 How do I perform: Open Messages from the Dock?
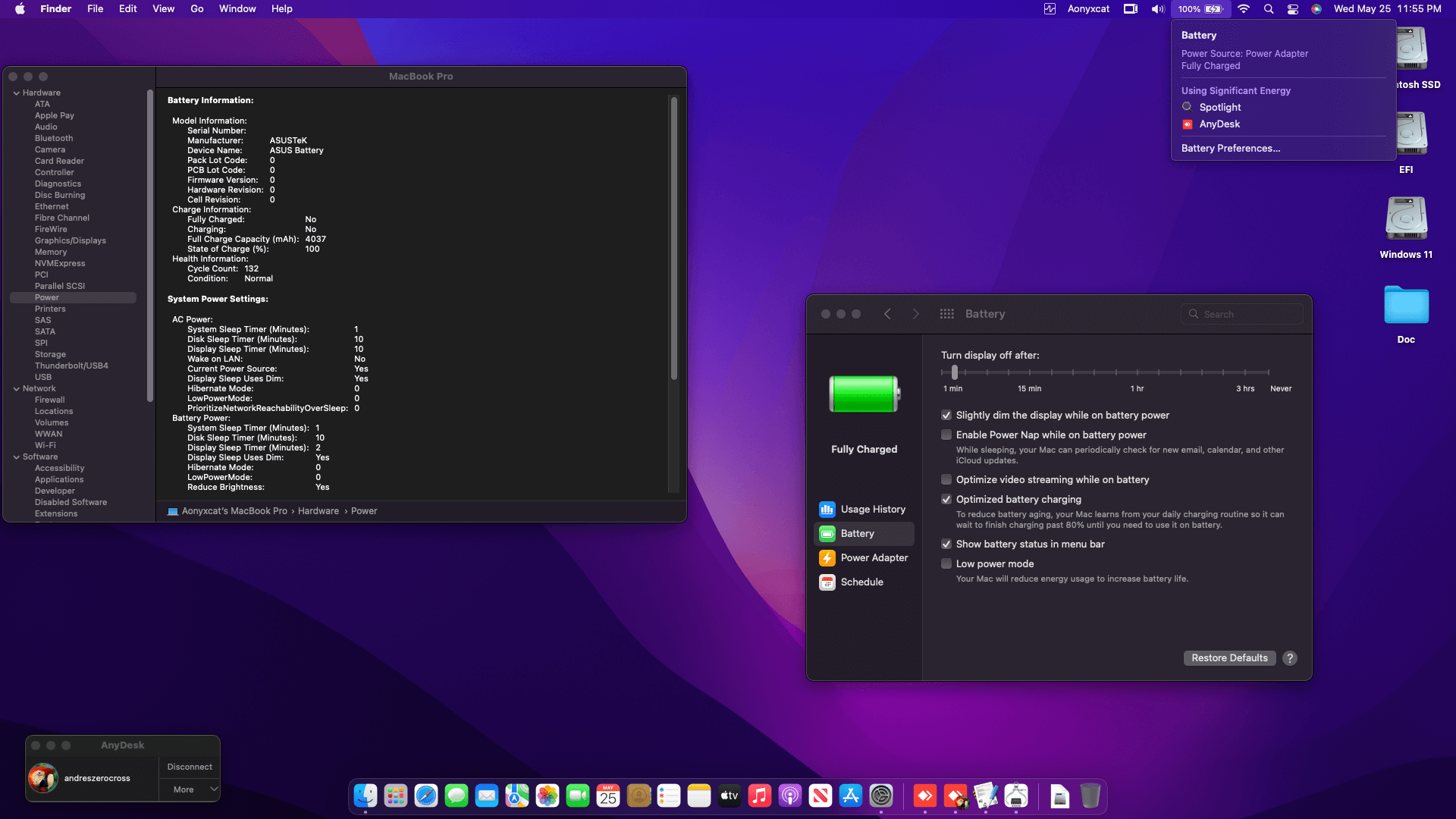pyautogui.click(x=457, y=795)
